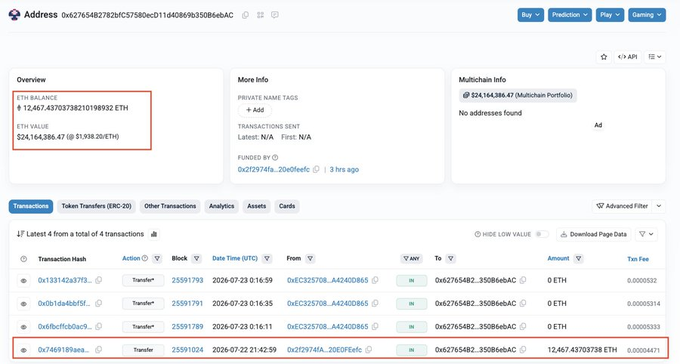Open the Analytics tab
This screenshot has height=364, width=680.
coord(222,206)
